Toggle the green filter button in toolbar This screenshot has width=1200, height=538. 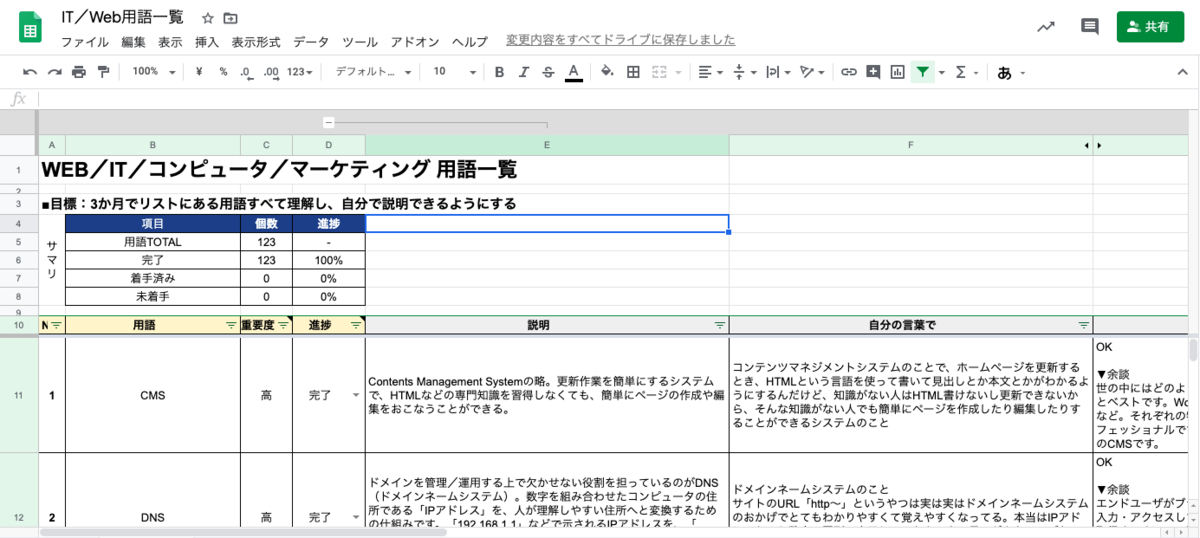[922, 72]
